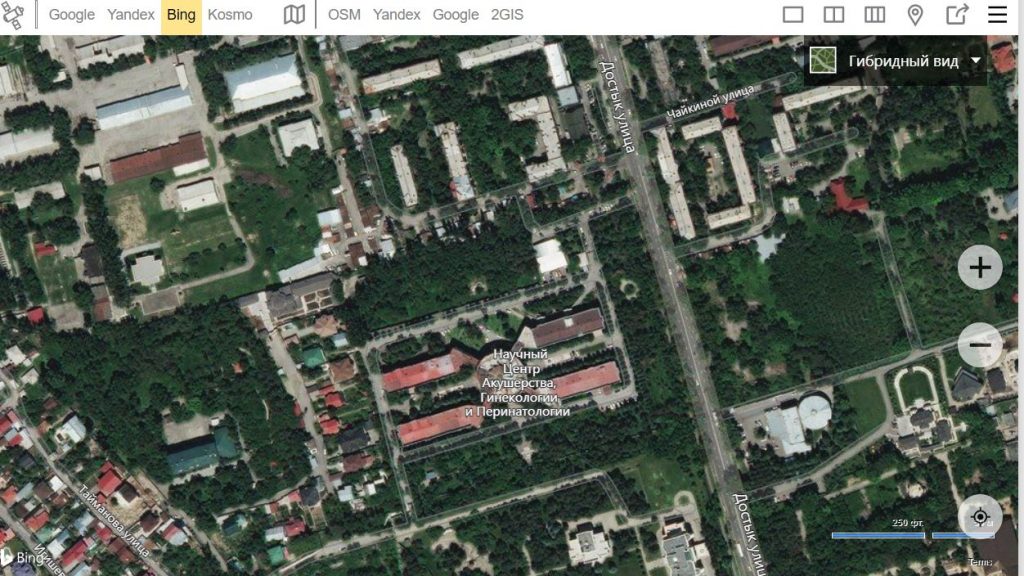Viewport: 1024px width, 576px height.
Task: Select the highlighted Bing satellite tab
Action: pos(181,16)
